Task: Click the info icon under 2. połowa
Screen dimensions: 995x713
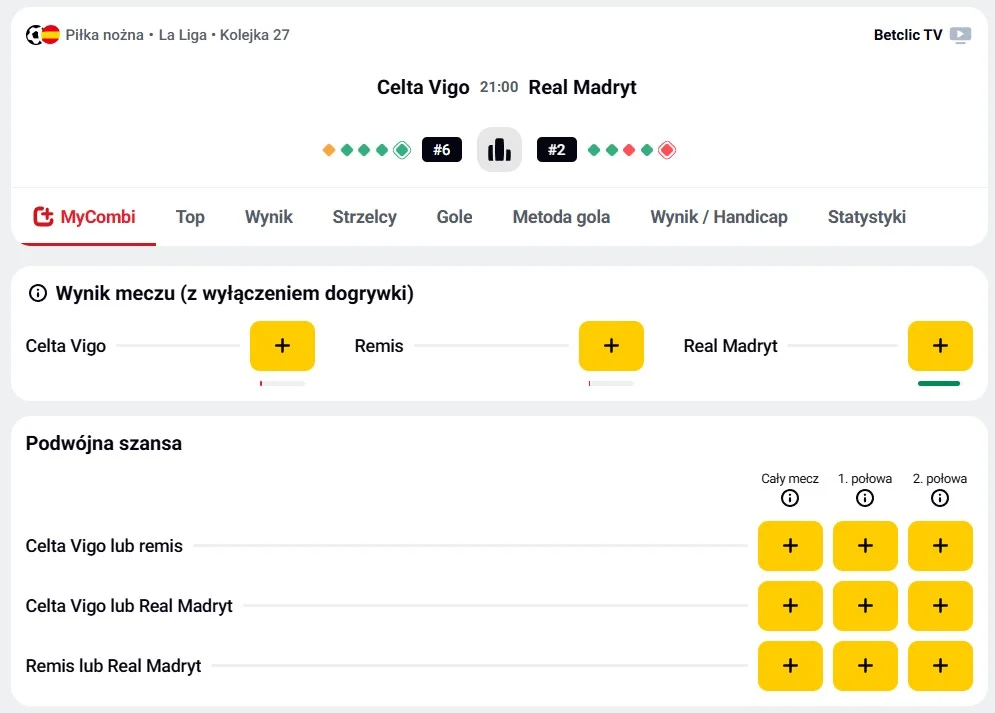Action: [x=939, y=497]
